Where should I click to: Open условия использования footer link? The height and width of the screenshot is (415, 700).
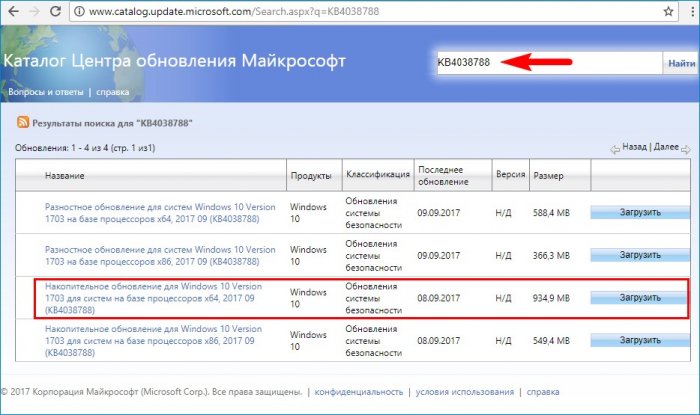(x=465, y=392)
